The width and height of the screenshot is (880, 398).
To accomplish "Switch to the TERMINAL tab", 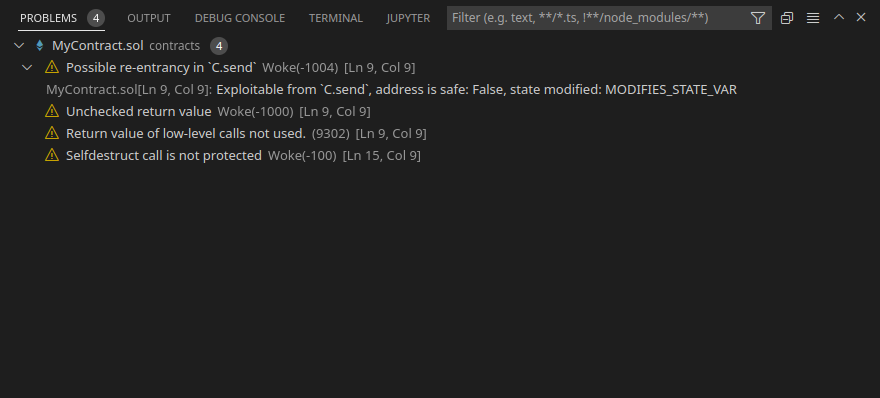I will [336, 18].
